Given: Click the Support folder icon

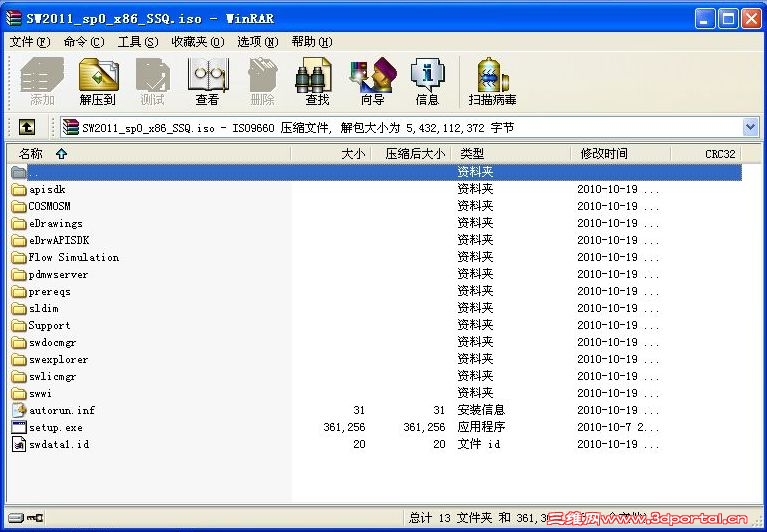Looking at the screenshot, I should [x=19, y=325].
